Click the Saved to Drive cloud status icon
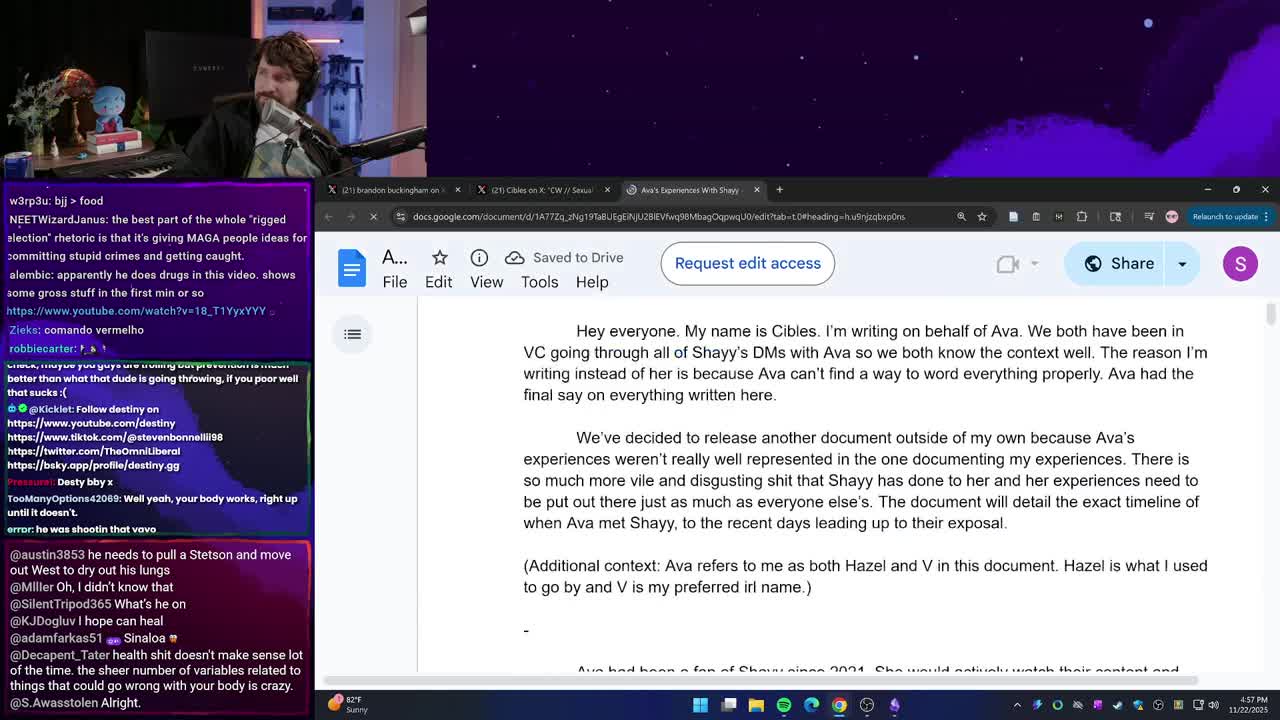Viewport: 1280px width, 720px height. (x=514, y=258)
